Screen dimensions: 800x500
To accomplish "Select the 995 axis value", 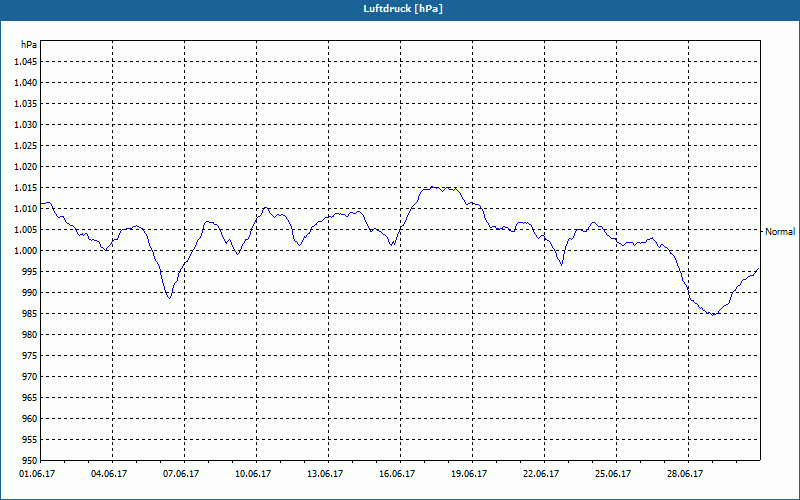I will click(x=30, y=271).
